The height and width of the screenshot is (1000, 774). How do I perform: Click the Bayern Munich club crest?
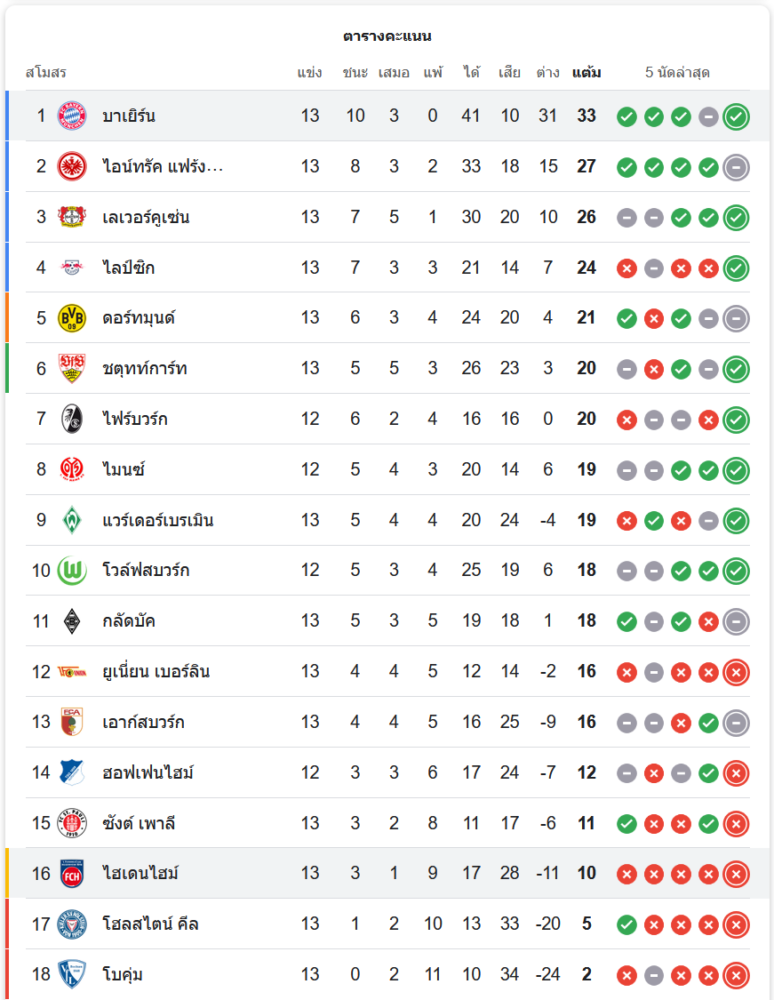click(72, 116)
